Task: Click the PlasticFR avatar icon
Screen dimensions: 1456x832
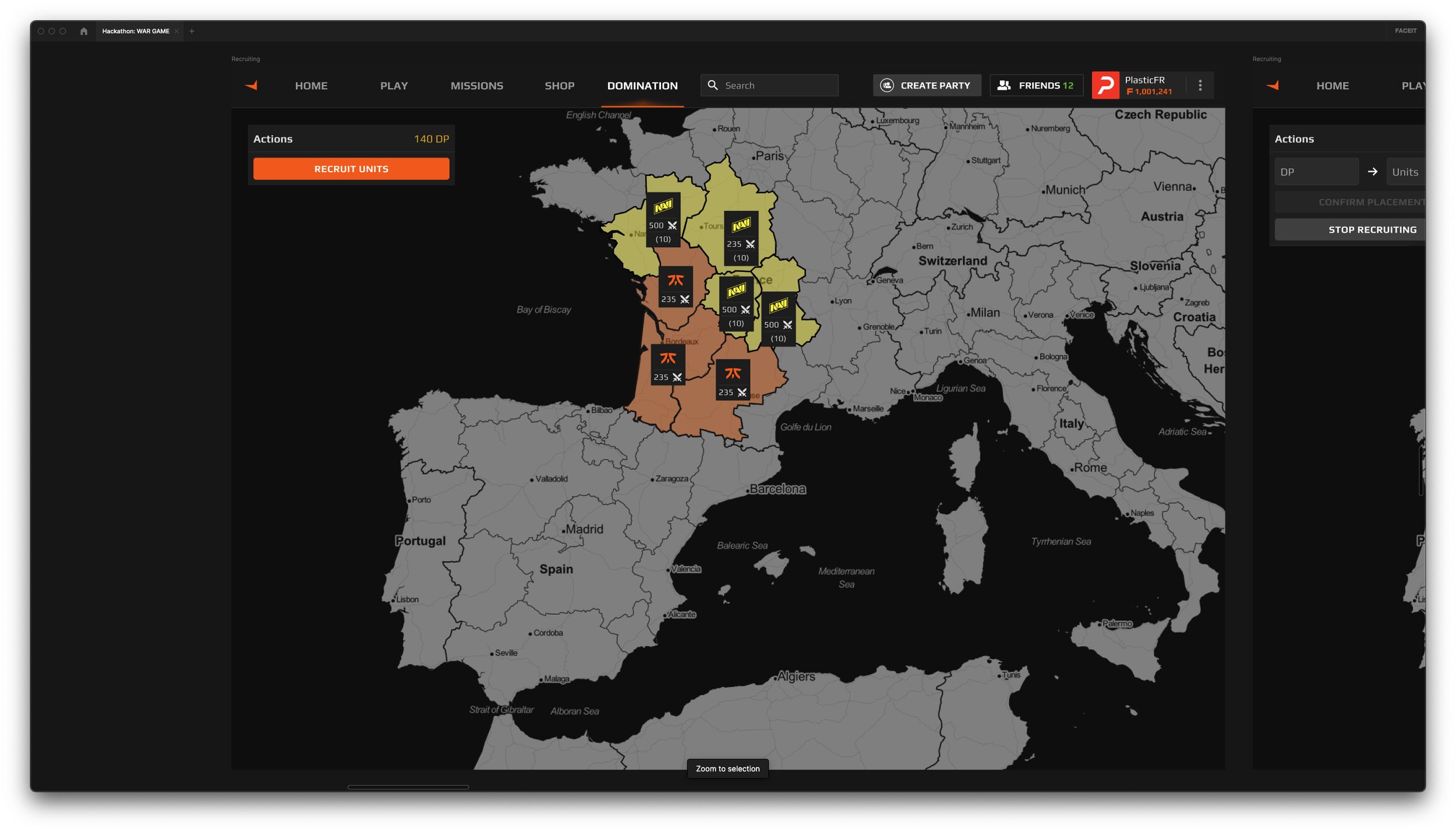Action: click(1105, 86)
